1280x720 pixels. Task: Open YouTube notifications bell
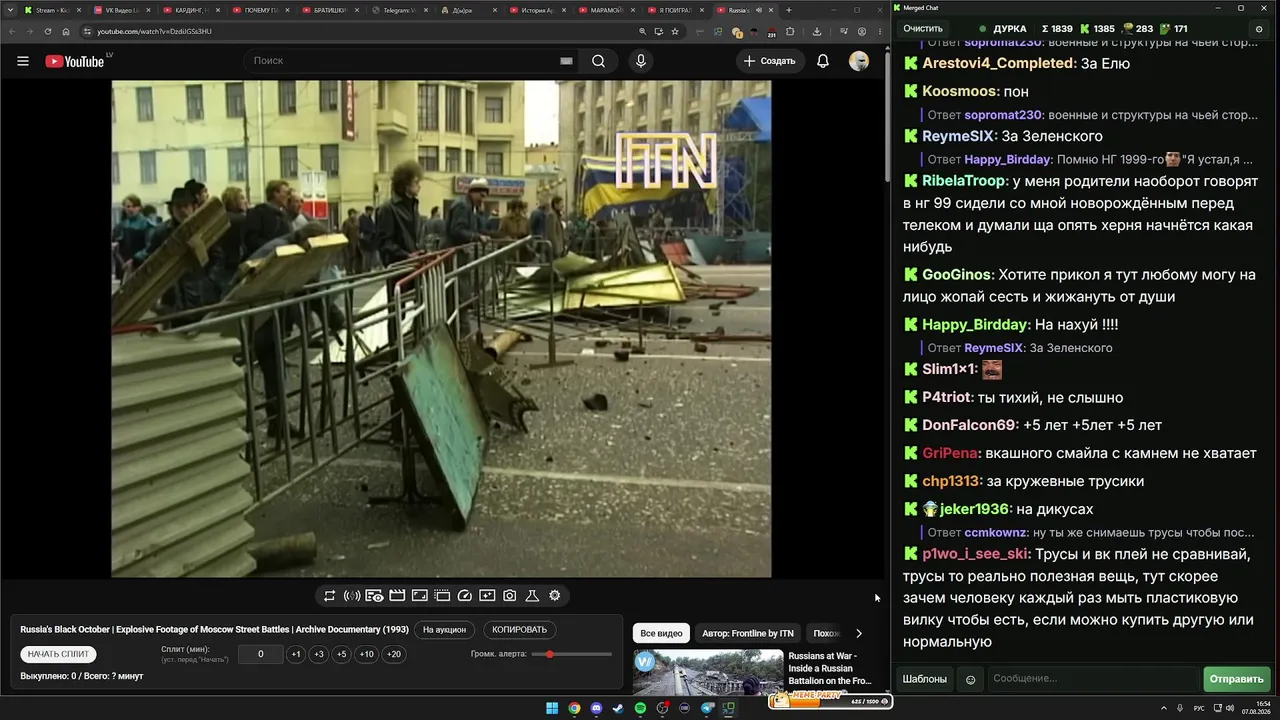coord(823,61)
